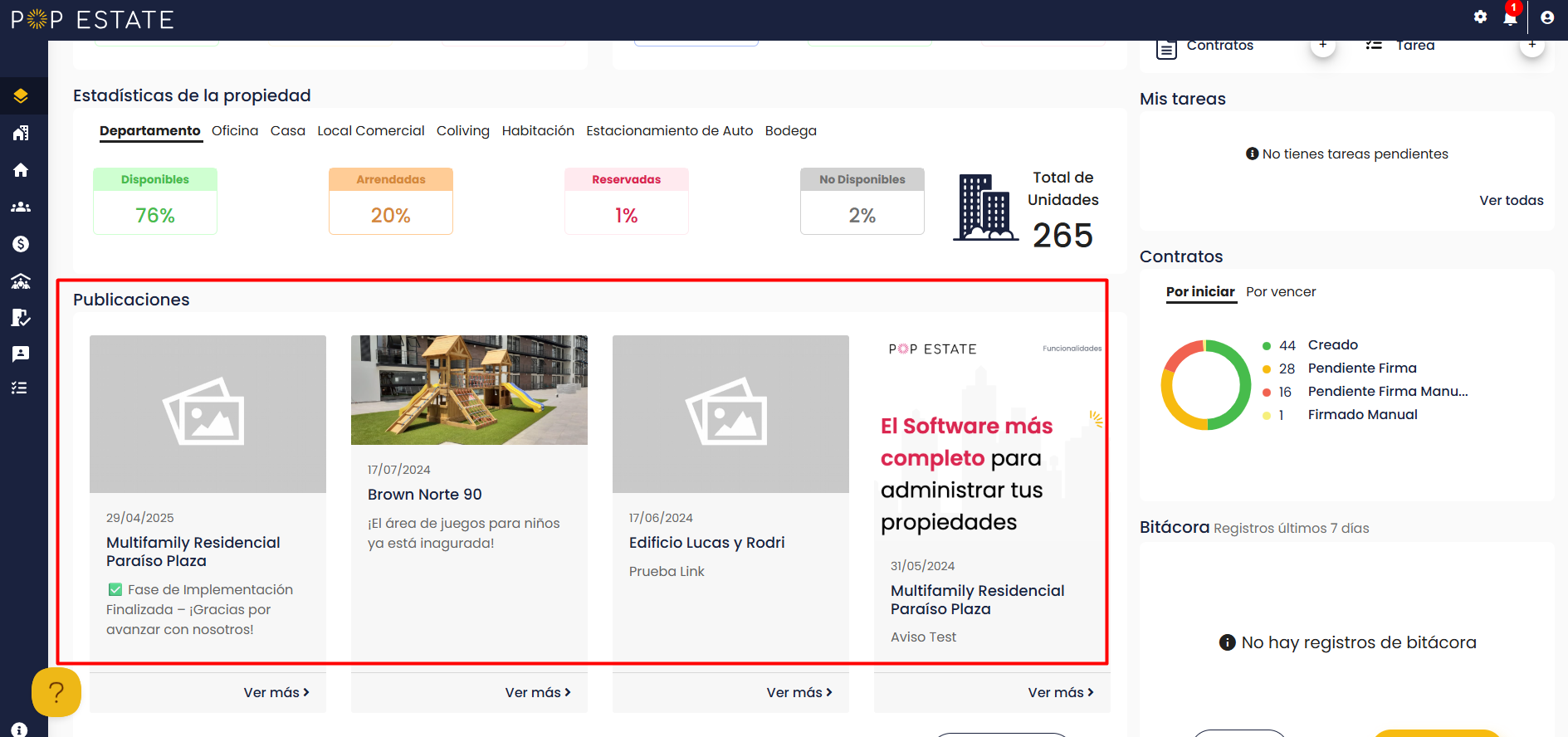Open the settings gear icon
The width and height of the screenshot is (1568, 737).
[1480, 17]
